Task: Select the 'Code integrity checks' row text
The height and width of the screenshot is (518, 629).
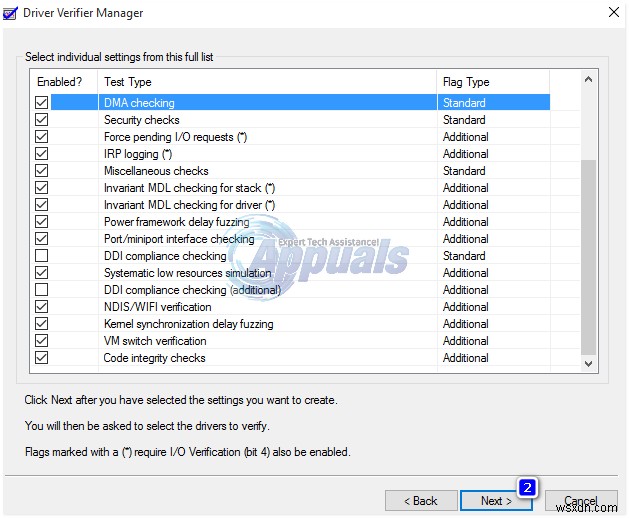Action: (154, 358)
